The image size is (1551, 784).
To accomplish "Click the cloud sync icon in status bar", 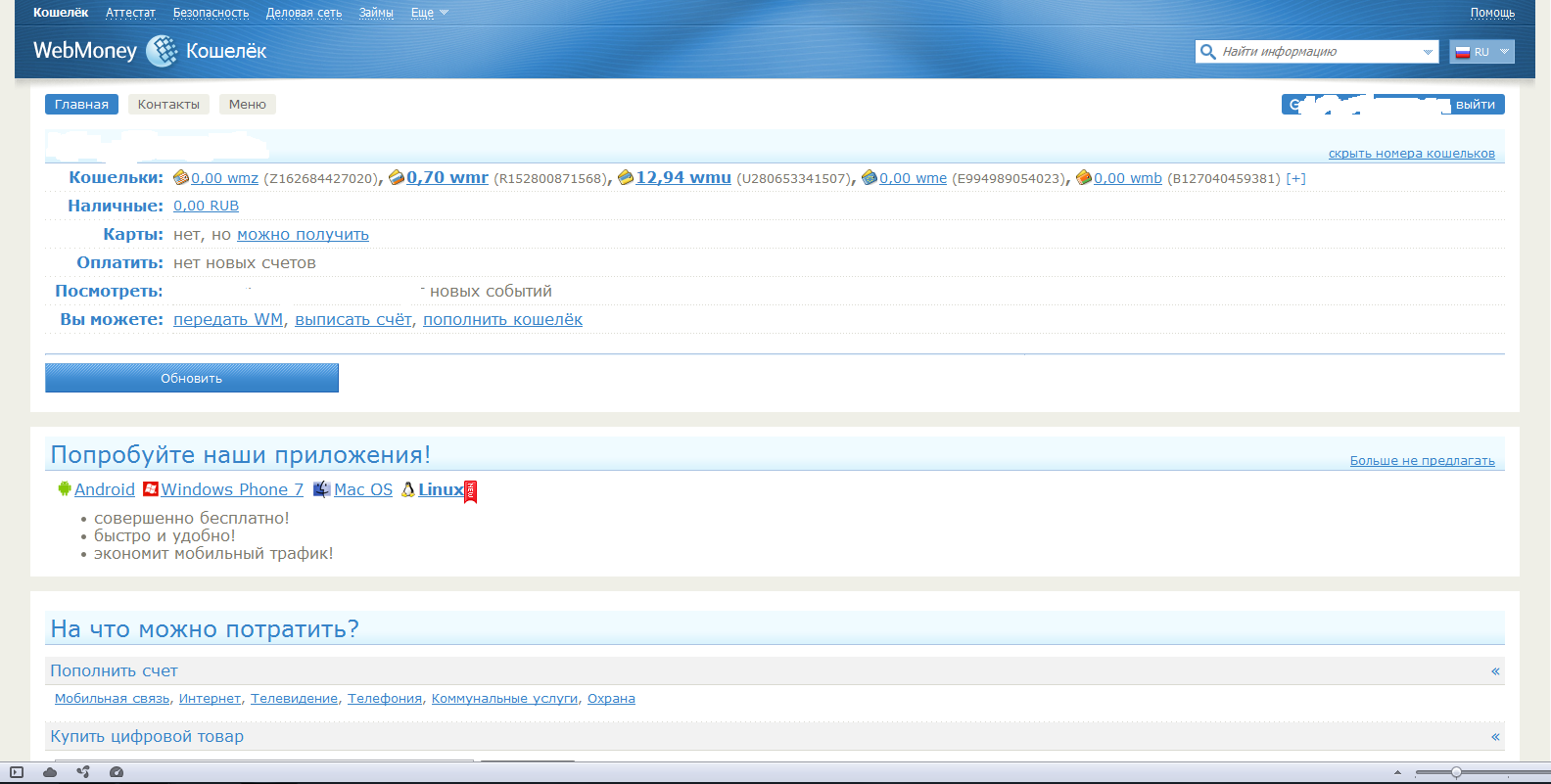I will (50, 772).
